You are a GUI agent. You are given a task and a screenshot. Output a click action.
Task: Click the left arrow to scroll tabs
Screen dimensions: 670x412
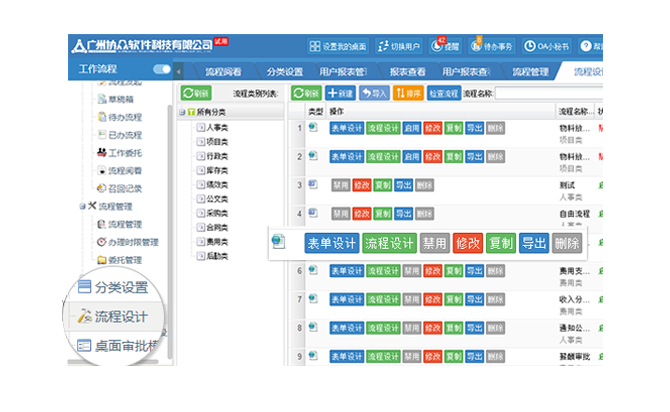(178, 71)
